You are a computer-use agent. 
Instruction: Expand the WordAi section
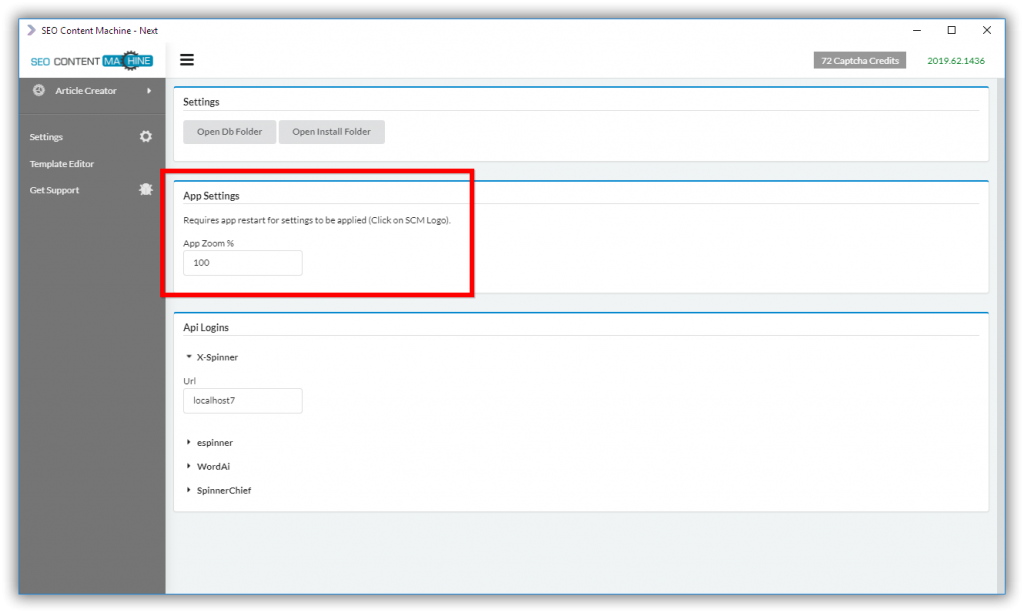pos(189,466)
